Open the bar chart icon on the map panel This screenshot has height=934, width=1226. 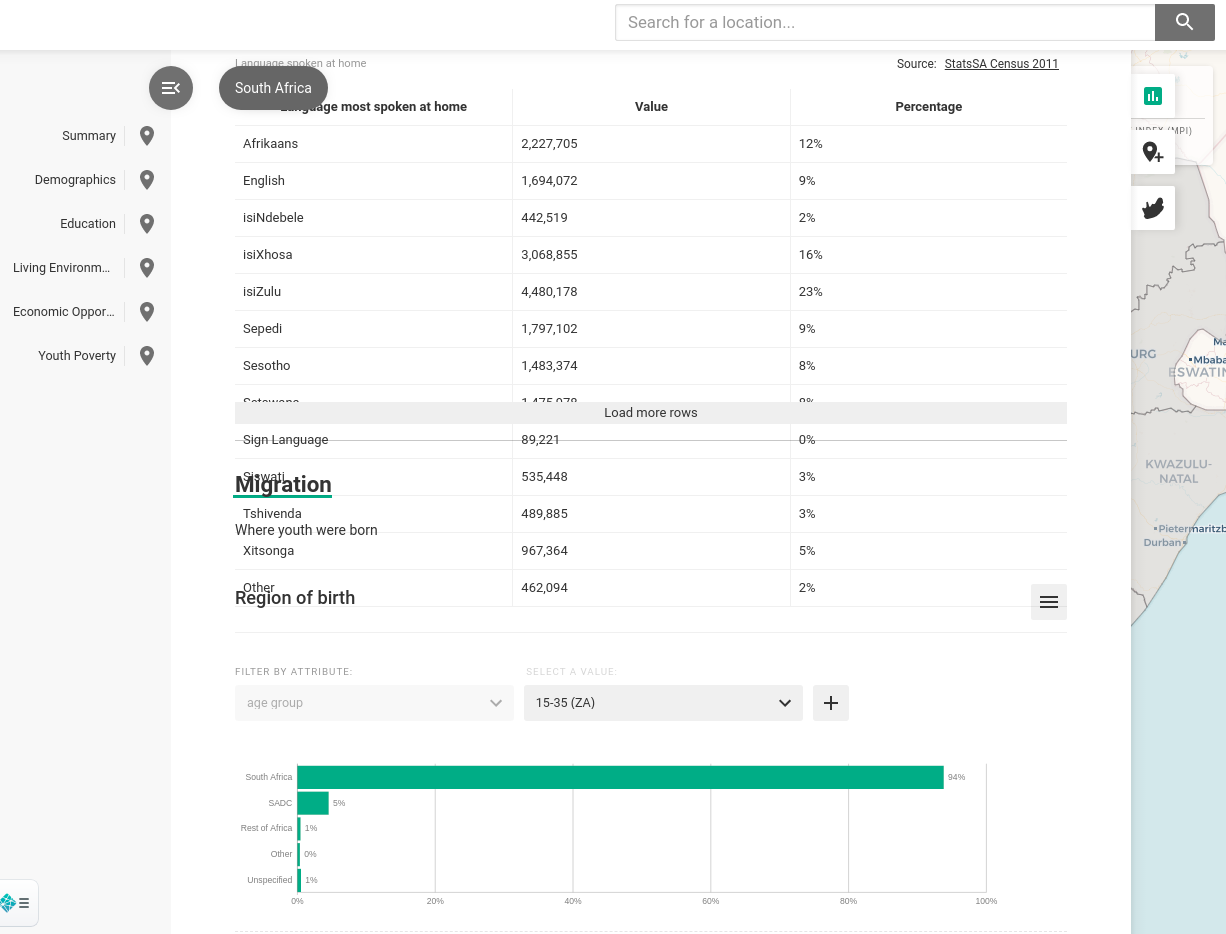coord(1153,96)
